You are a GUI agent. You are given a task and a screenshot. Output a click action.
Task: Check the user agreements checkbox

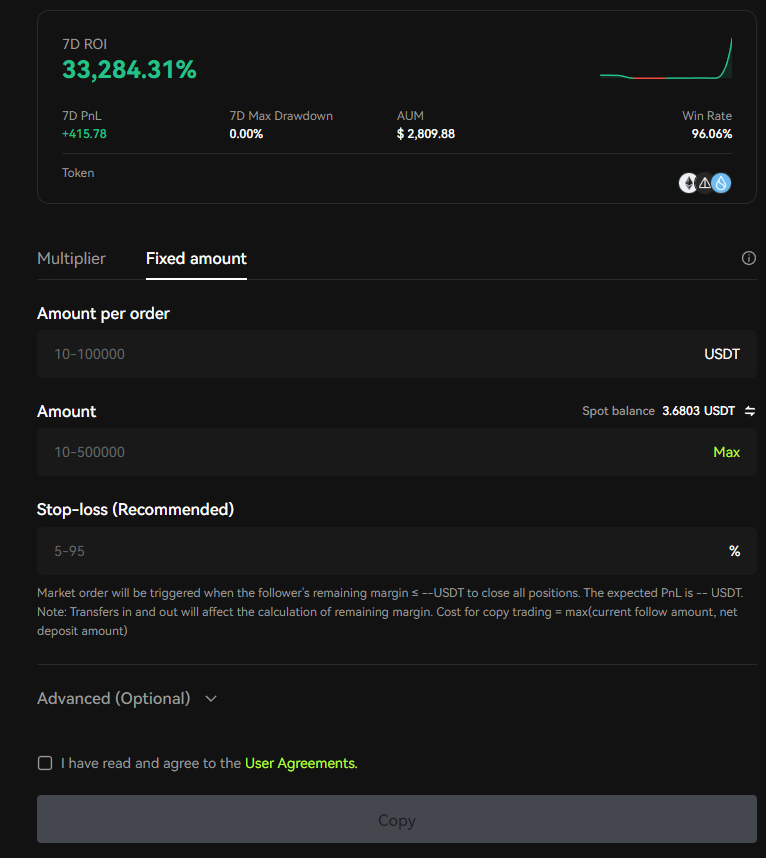[x=45, y=763]
